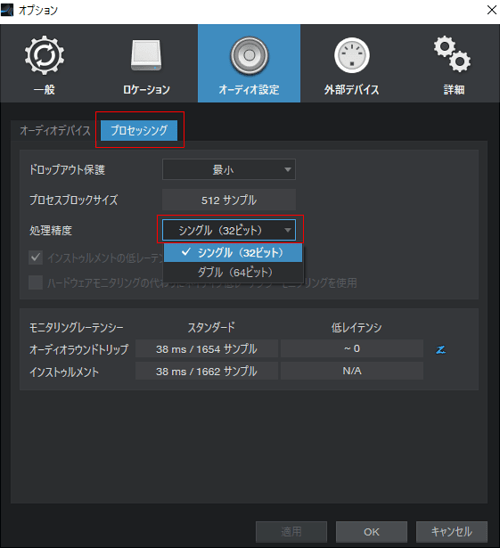Click the プロセスブロックサイズ label
This screenshot has height=548, width=500.
pos(74,200)
